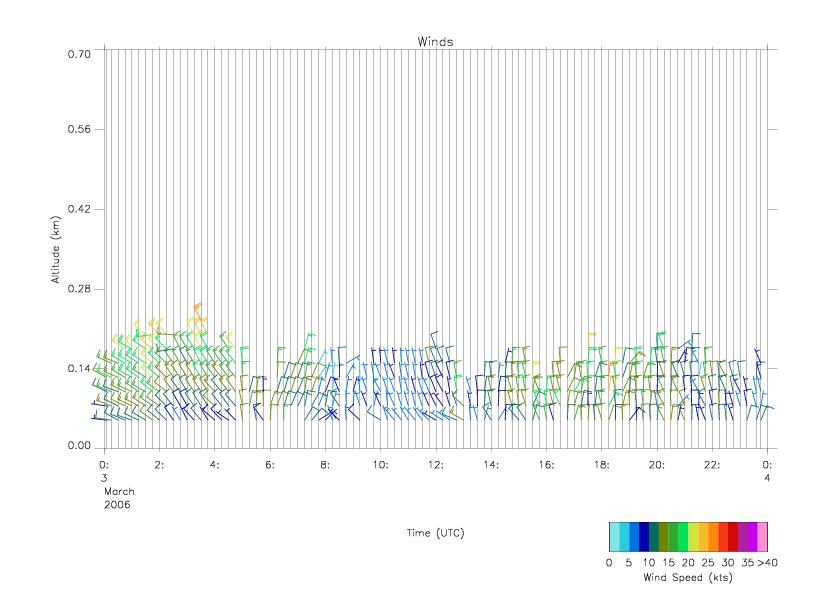This screenshot has width=827, height=611.
Task: Click the '12:' time tick label
Action: 436,465
